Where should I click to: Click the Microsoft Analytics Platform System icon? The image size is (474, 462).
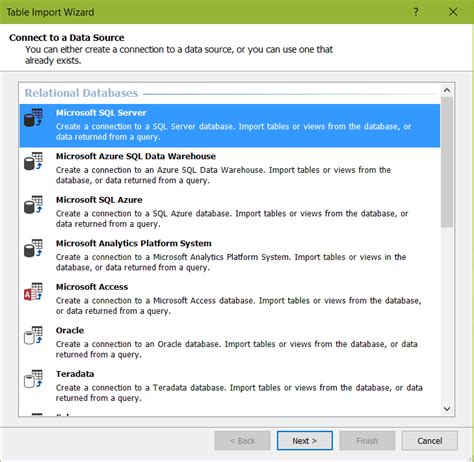(x=33, y=248)
